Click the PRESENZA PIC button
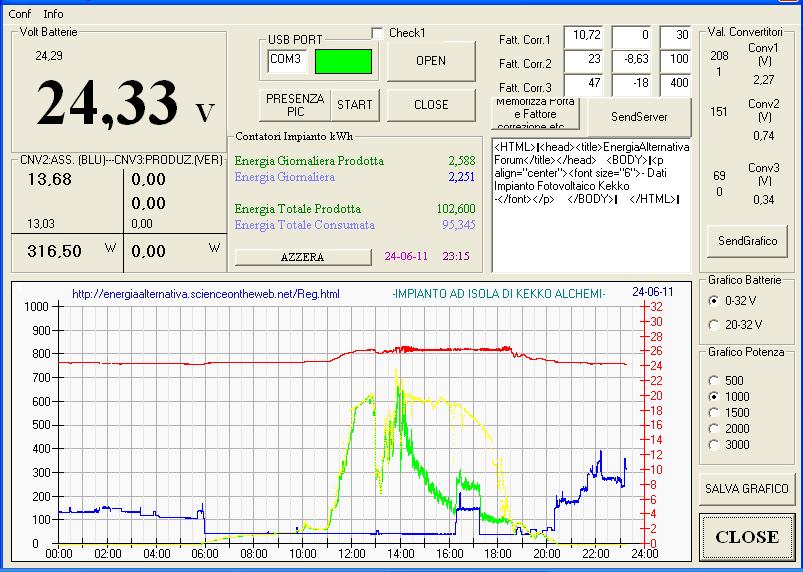The height and width of the screenshot is (572, 803). (295, 104)
